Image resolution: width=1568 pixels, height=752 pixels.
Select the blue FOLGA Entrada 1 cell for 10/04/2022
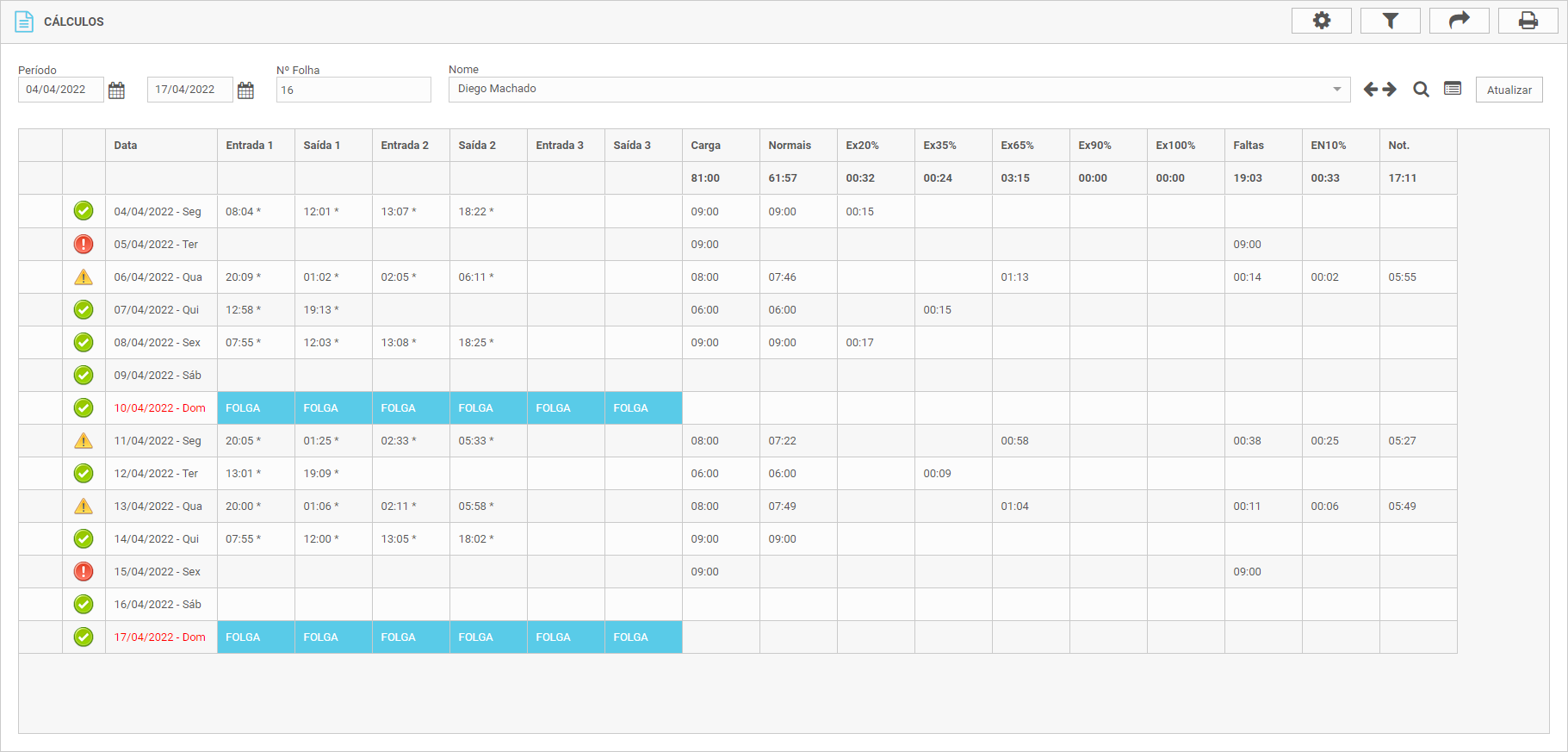coord(256,408)
